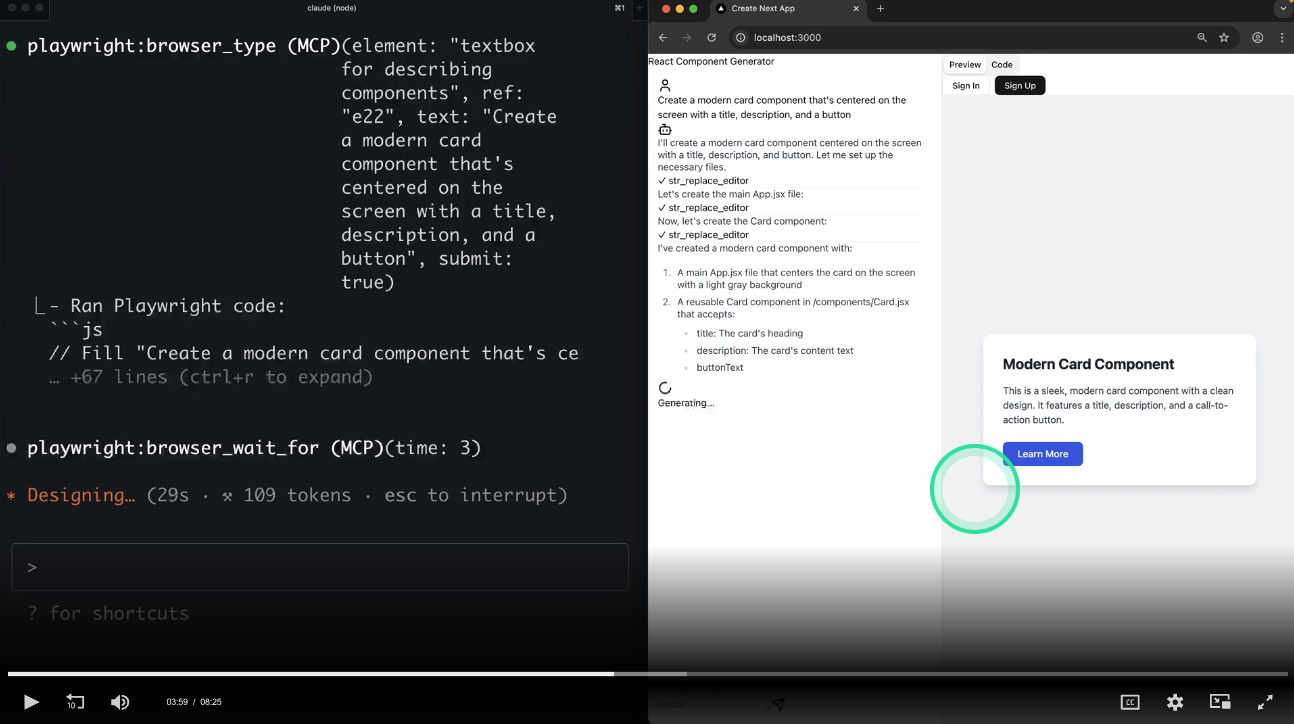Image resolution: width=1294 pixels, height=724 pixels.
Task: Bookmark the page with star icon
Action: 1224,38
